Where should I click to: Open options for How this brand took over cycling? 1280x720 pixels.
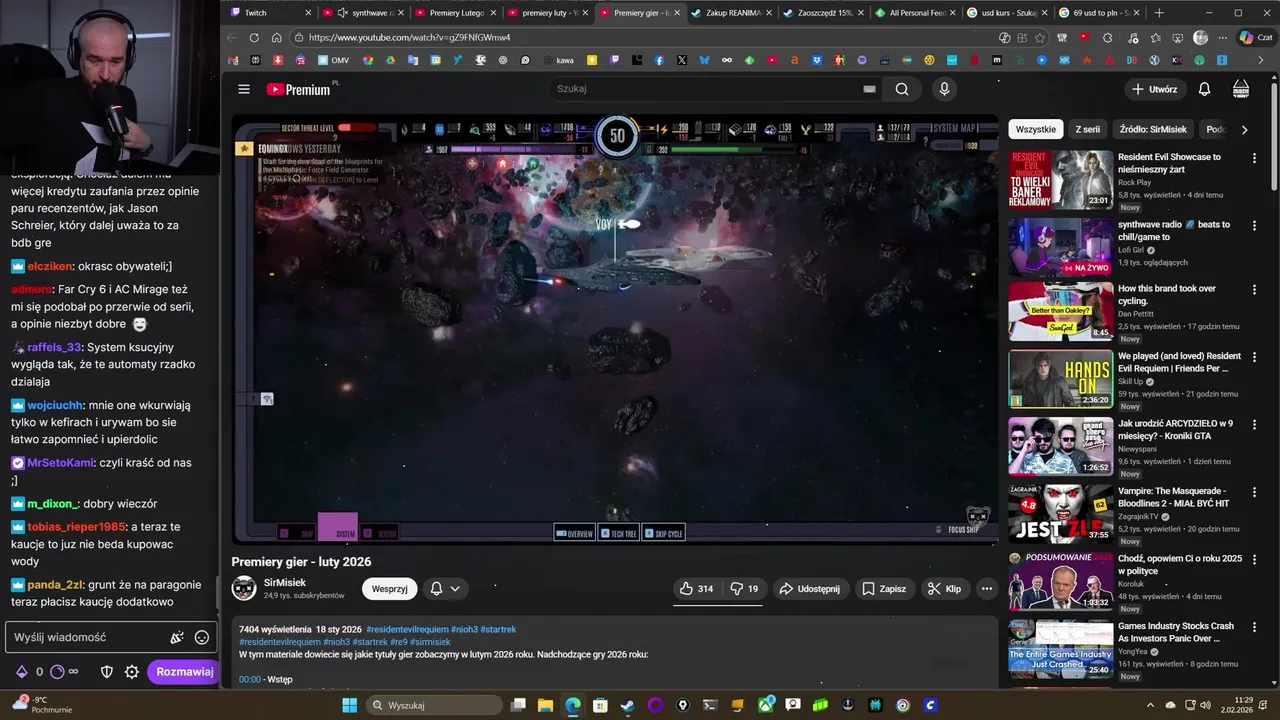[x=1254, y=290]
